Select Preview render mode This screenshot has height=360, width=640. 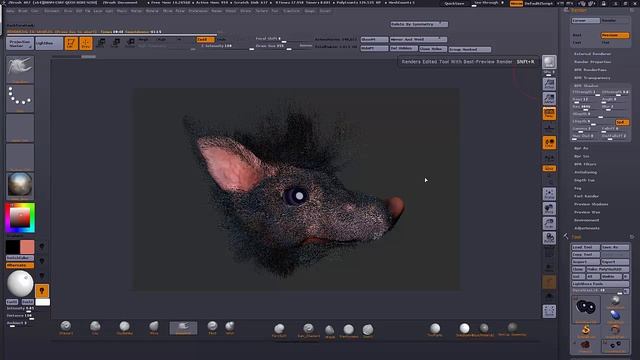click(x=615, y=36)
